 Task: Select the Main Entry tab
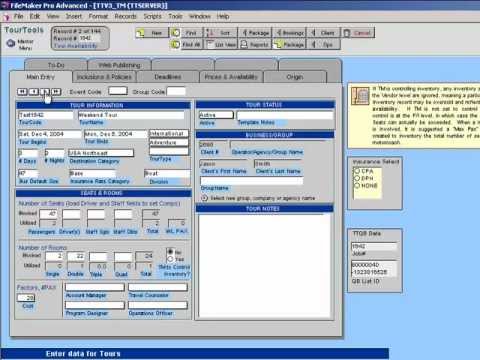pos(40,77)
